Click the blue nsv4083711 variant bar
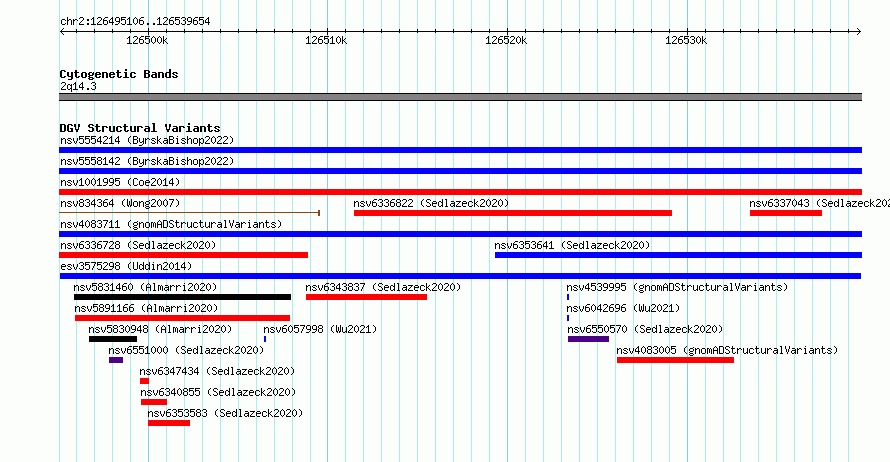 pyautogui.click(x=460, y=234)
